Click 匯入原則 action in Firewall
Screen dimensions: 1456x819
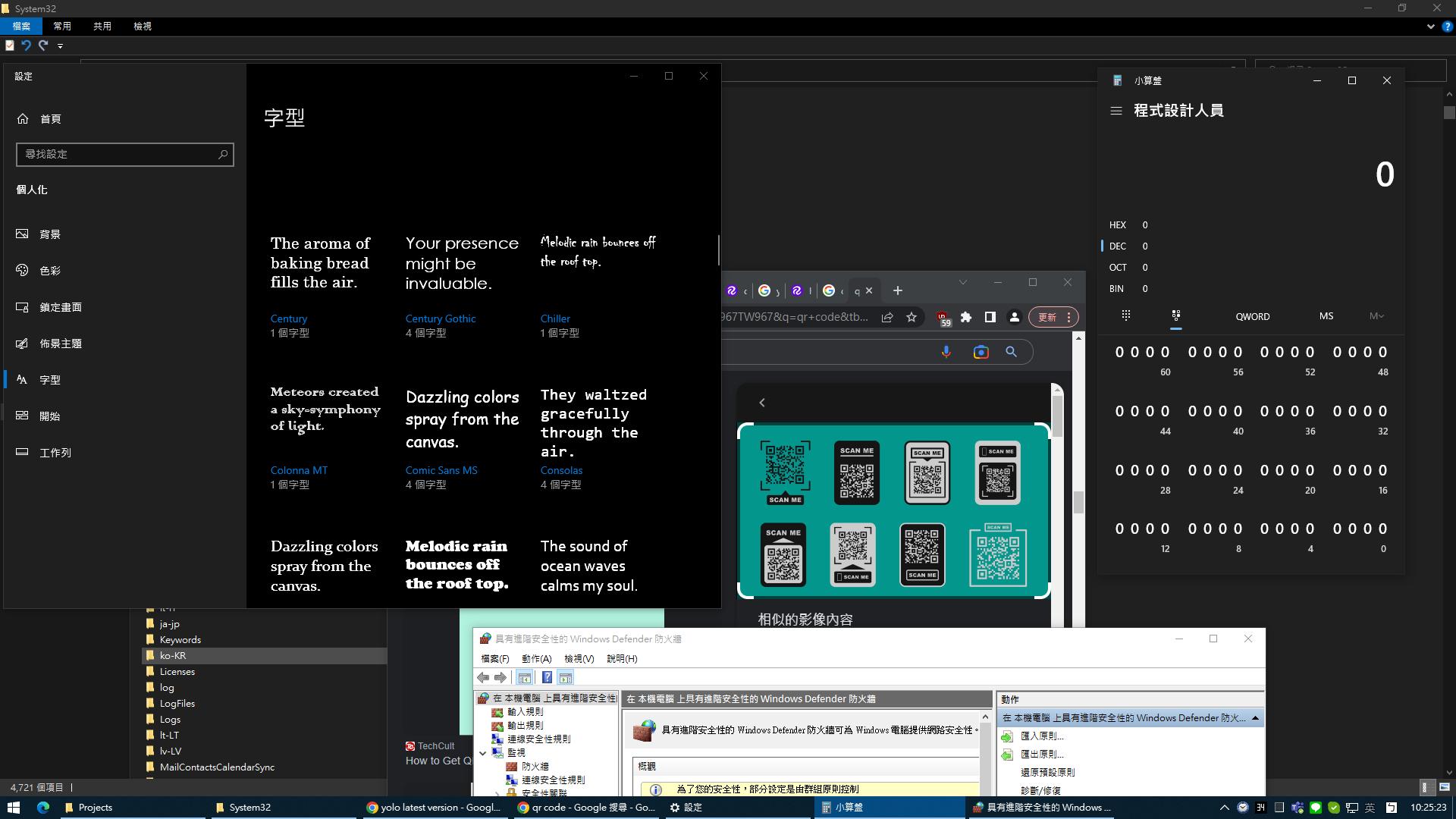[x=1042, y=736]
